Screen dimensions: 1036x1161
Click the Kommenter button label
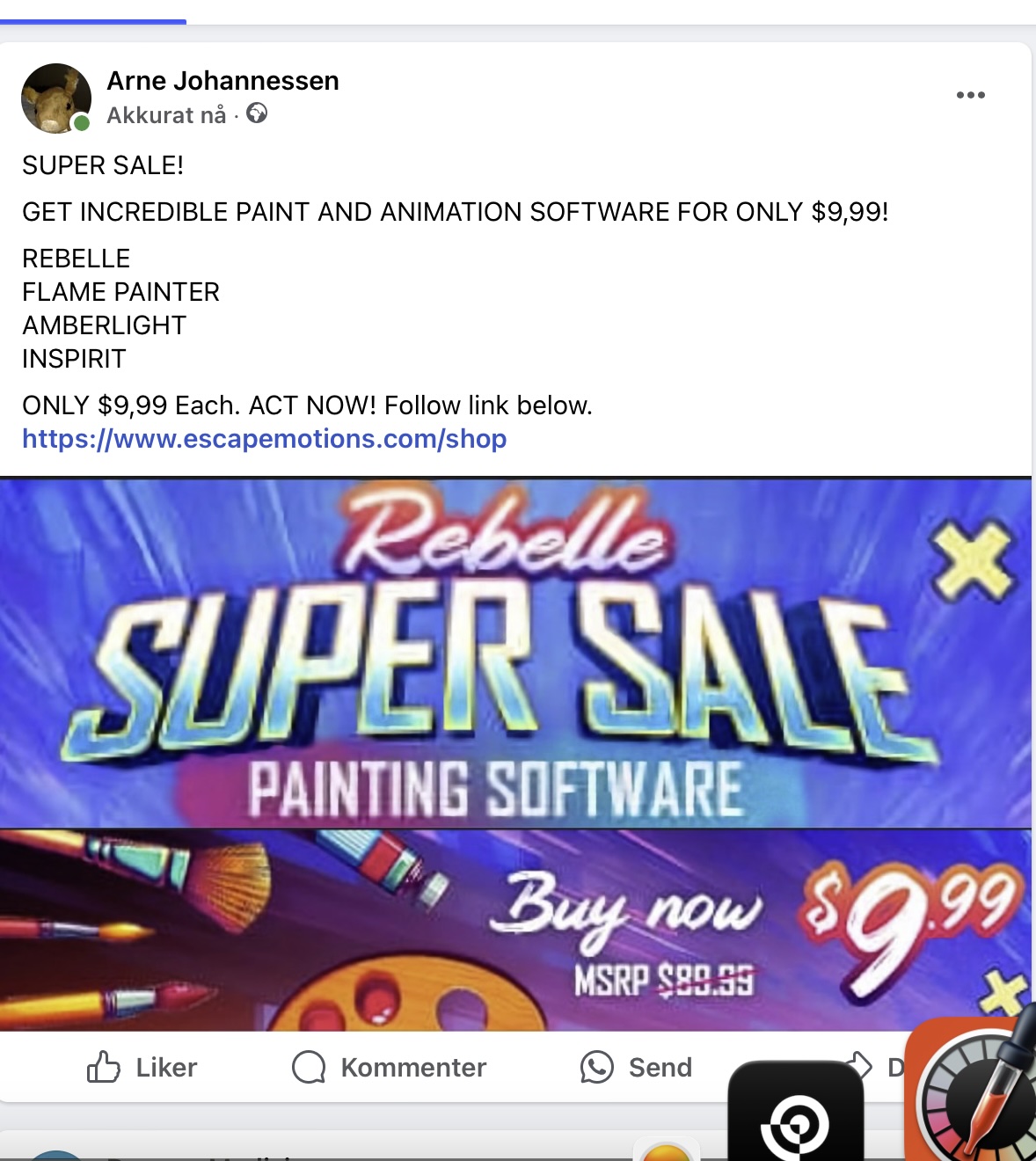click(x=413, y=1067)
